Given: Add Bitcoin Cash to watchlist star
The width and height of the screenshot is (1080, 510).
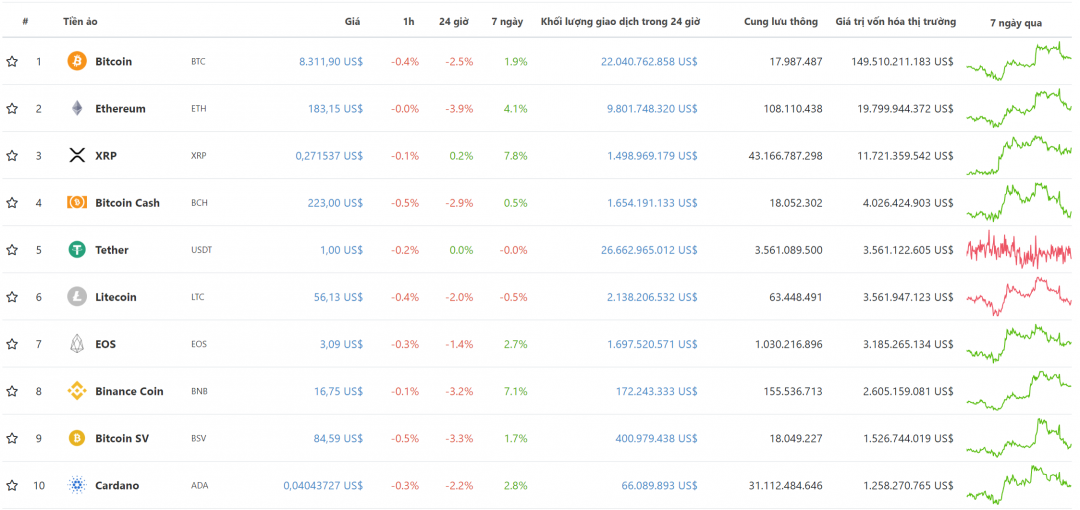Looking at the screenshot, I should coord(12,203).
